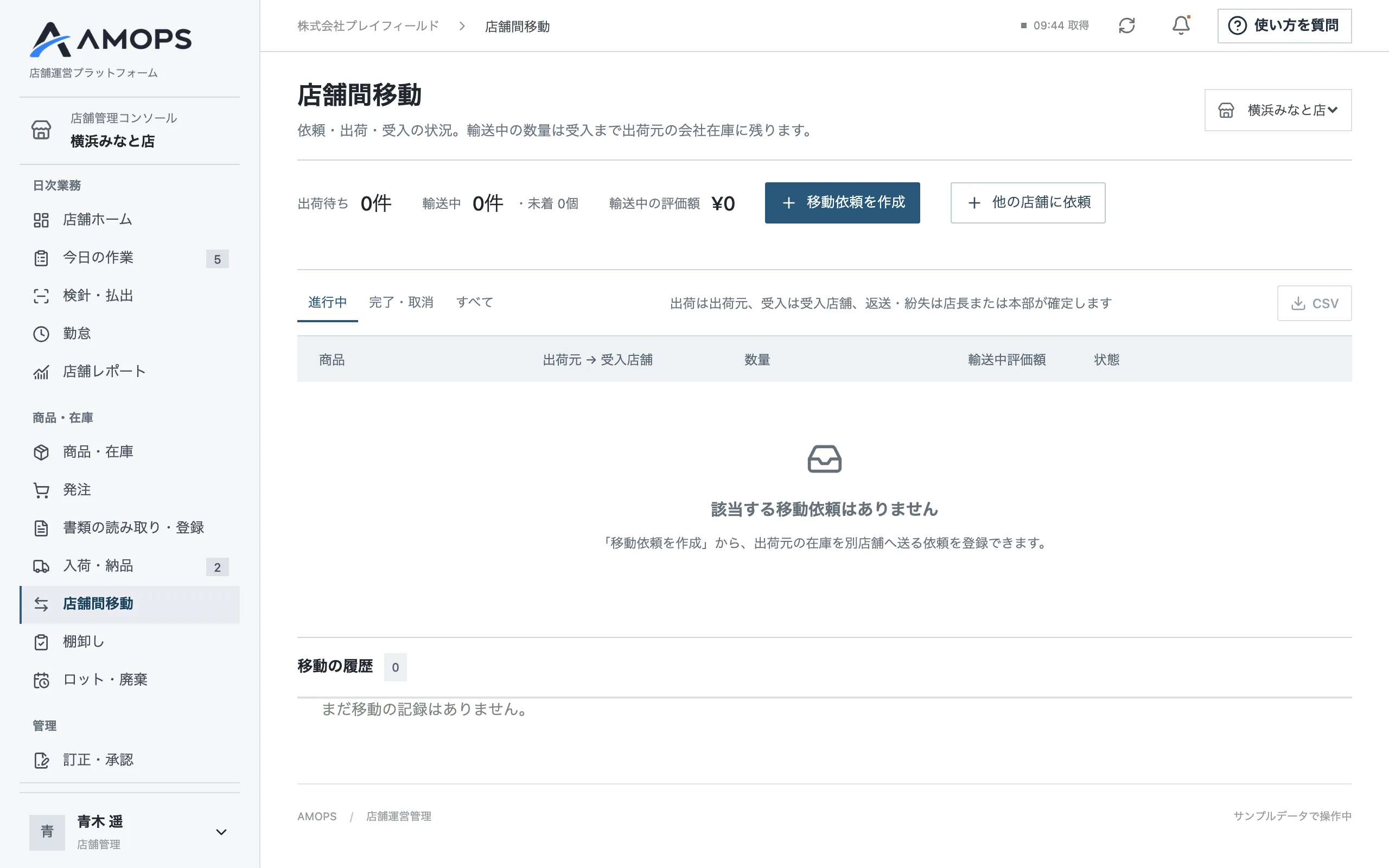
Task: Click the 状態 column header
Action: (x=1107, y=360)
